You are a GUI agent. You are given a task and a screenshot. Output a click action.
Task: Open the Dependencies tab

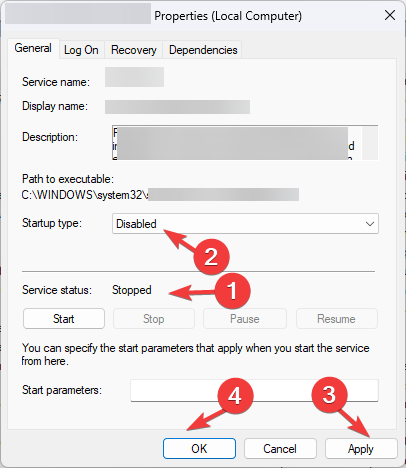[203, 50]
